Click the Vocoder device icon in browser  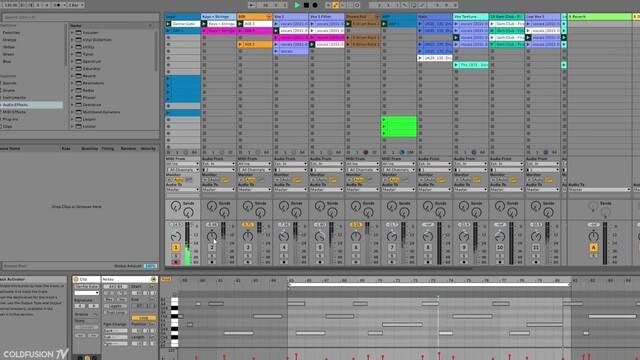coord(79,33)
